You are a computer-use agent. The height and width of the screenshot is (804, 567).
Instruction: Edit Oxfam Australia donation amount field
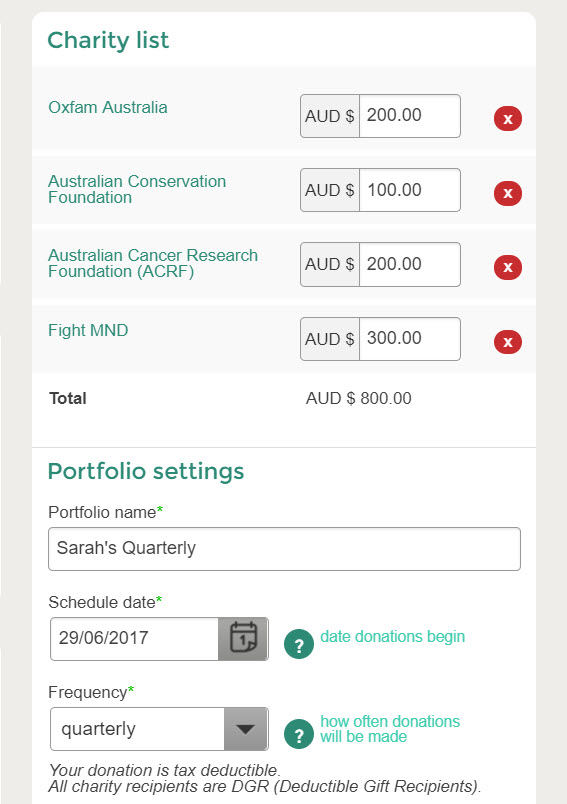[x=410, y=116]
